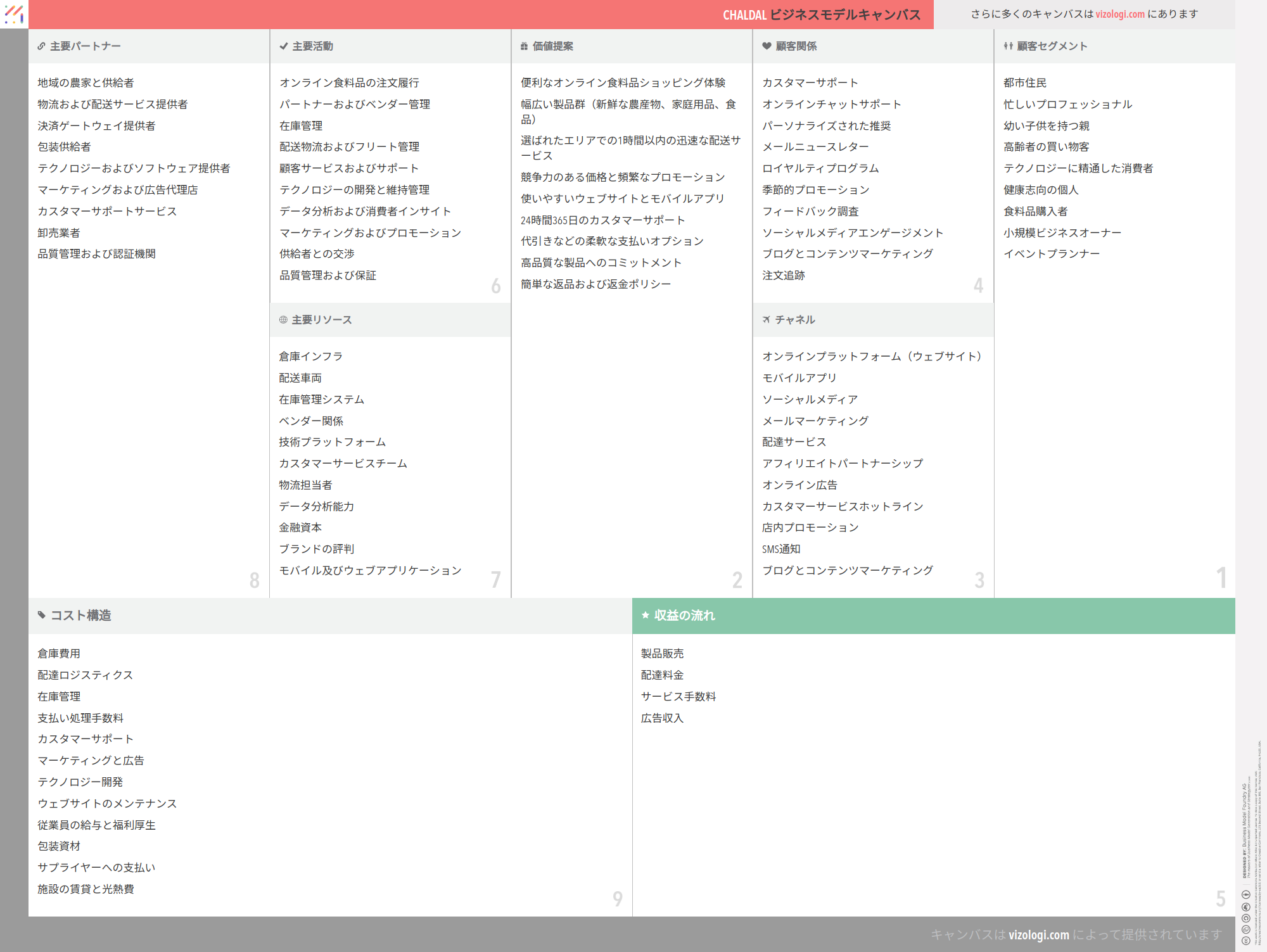The image size is (1267, 952).
Task: Open the vizologi.com link in footer
Action: coord(1038,935)
